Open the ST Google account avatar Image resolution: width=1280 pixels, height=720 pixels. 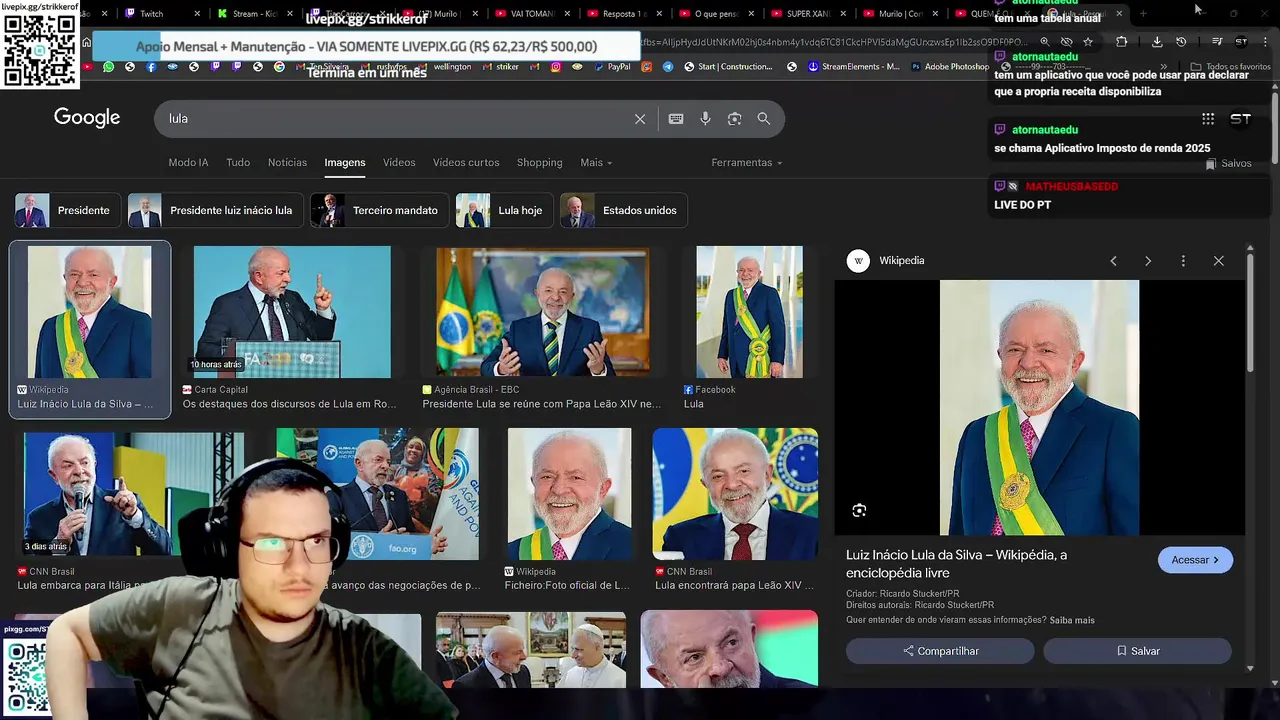[1240, 119]
